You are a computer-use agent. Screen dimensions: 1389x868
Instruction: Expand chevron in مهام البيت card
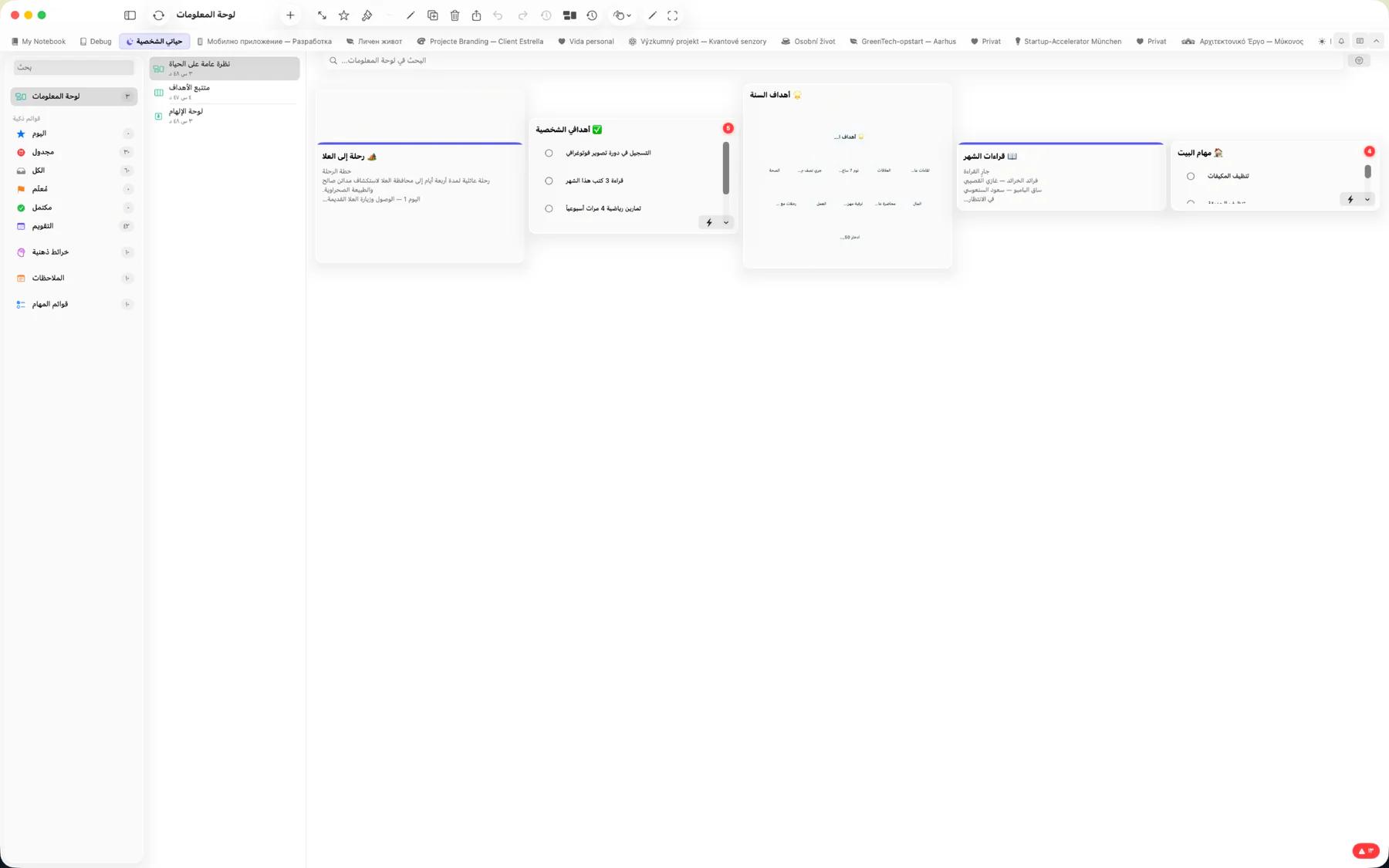[1367, 199]
